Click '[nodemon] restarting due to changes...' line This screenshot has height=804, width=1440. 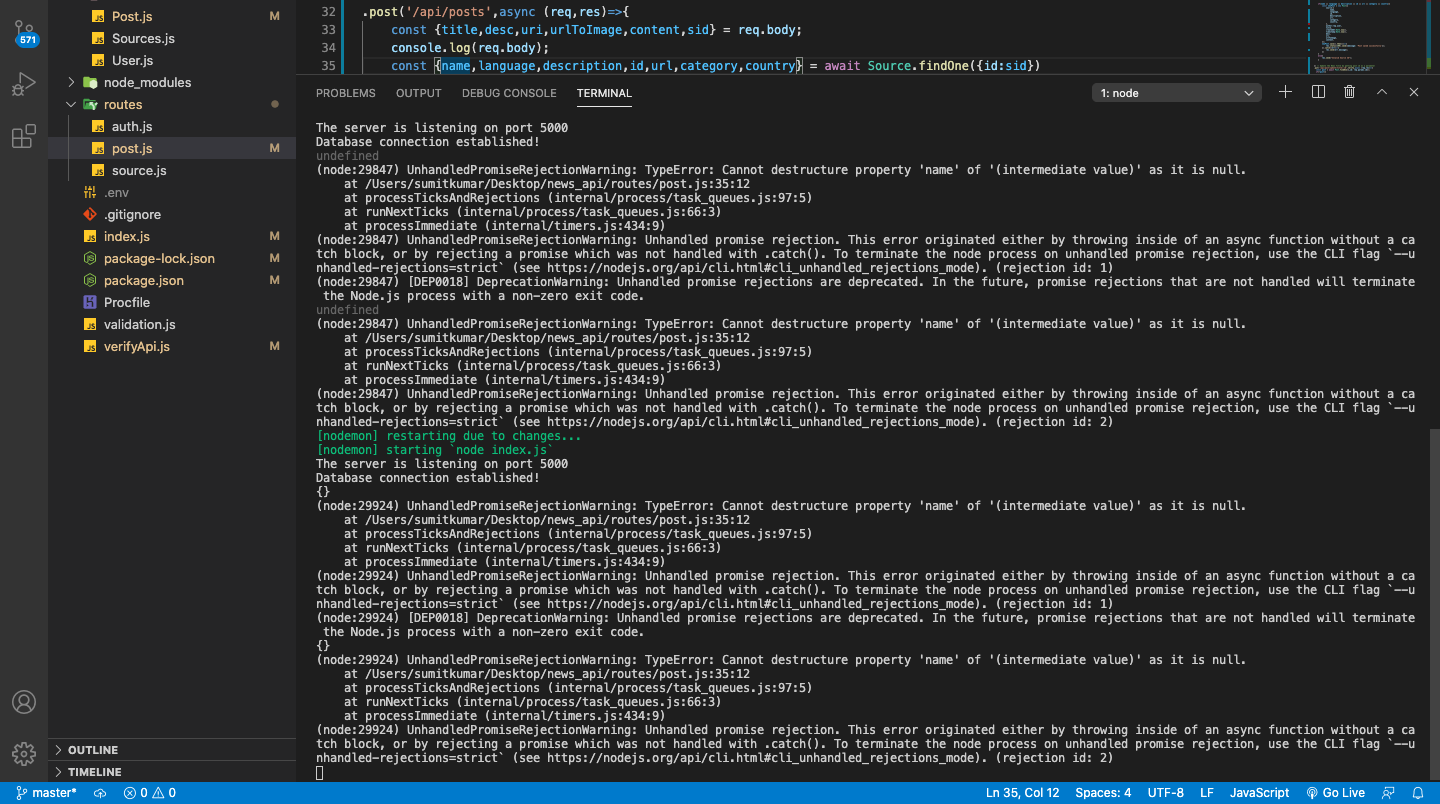pyautogui.click(x=448, y=436)
